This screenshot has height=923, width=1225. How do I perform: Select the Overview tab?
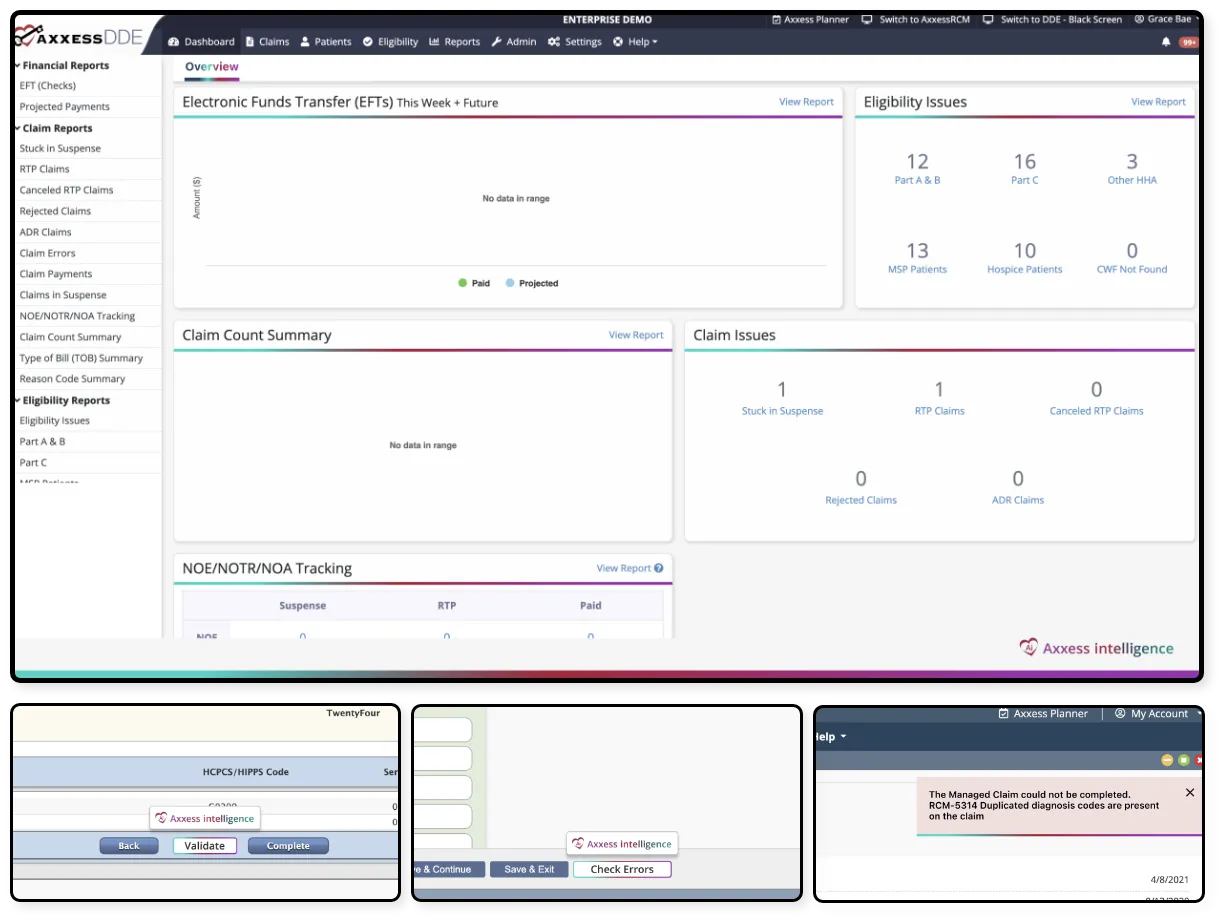(x=212, y=67)
